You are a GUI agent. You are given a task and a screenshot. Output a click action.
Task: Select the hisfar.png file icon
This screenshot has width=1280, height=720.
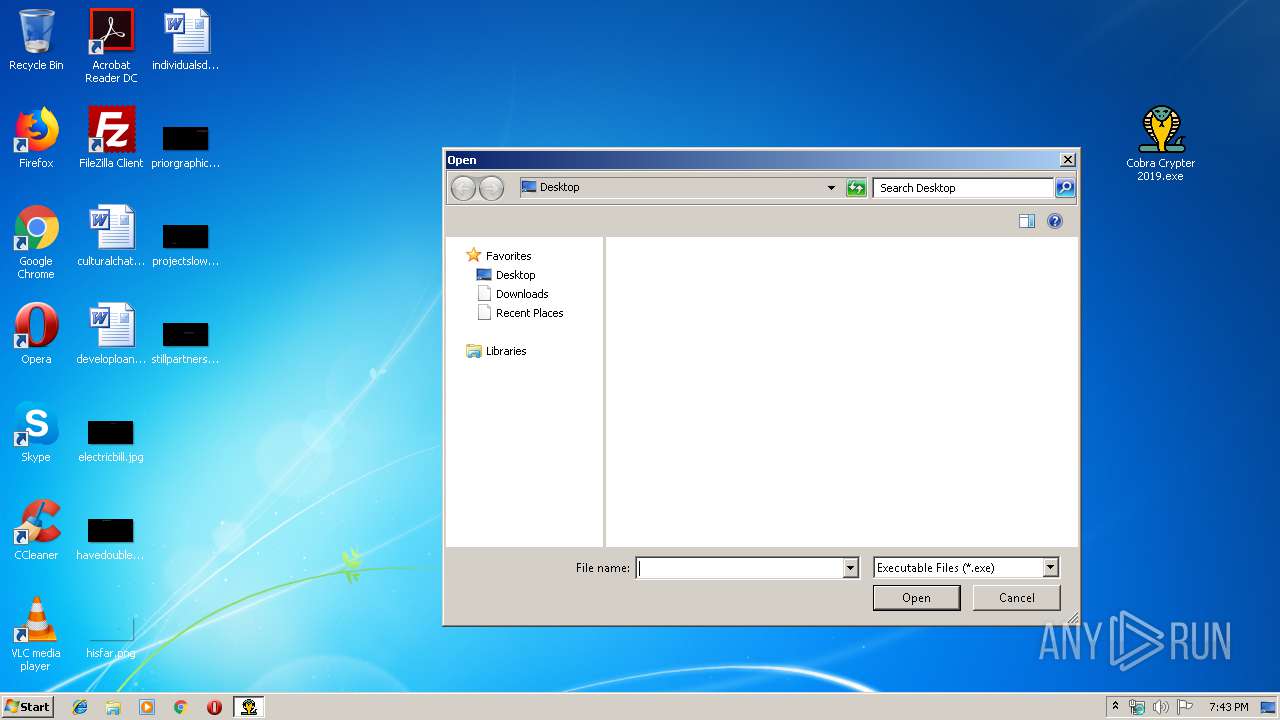111,636
